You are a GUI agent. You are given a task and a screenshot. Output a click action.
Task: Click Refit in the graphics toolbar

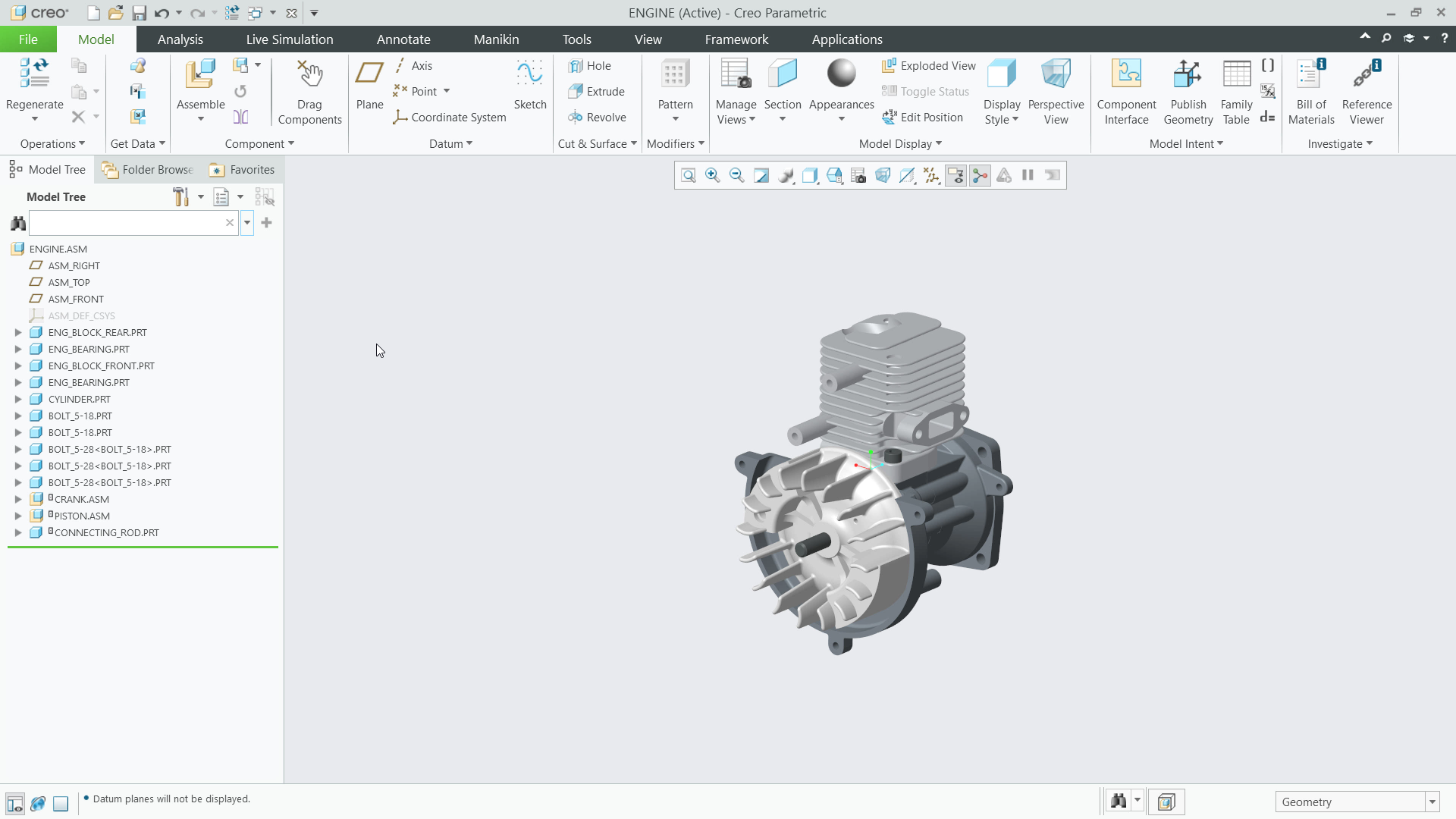[x=688, y=176]
